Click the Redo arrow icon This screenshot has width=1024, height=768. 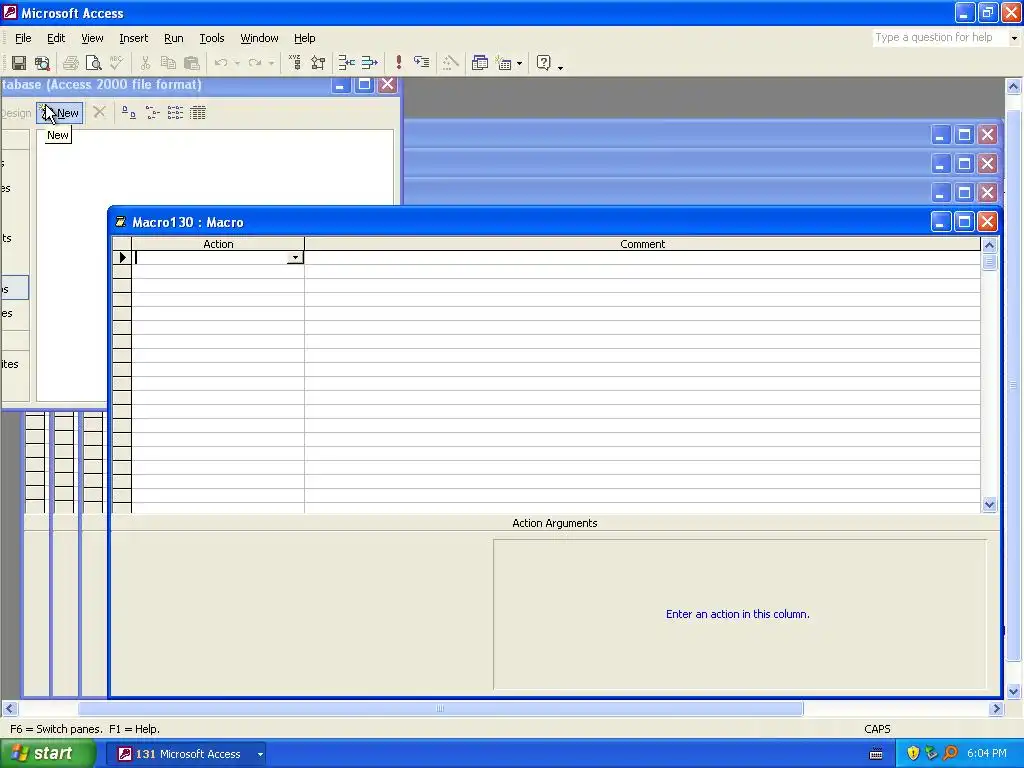point(255,63)
